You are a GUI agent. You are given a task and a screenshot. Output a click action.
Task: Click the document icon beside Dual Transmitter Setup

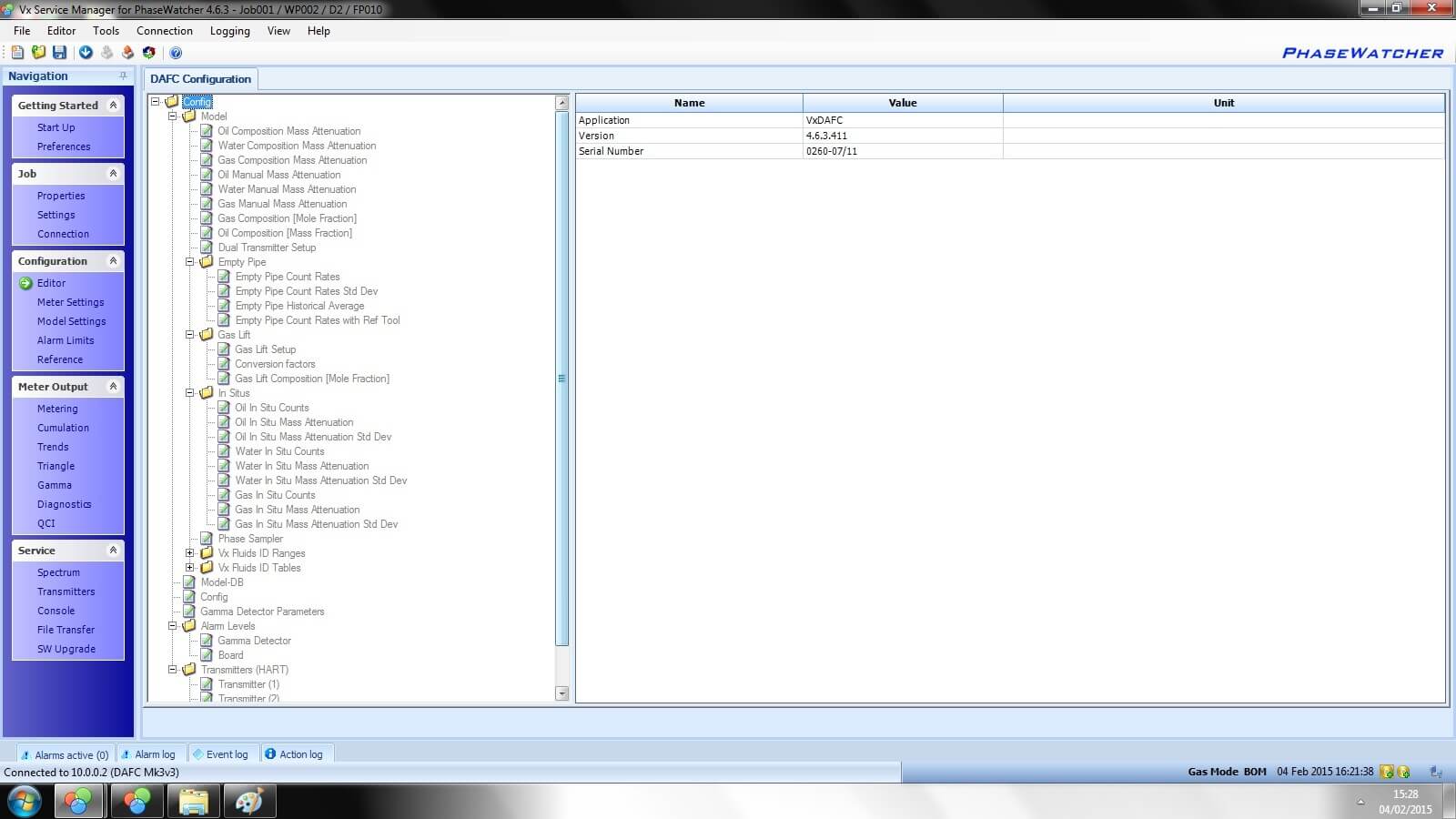pyautogui.click(x=207, y=248)
